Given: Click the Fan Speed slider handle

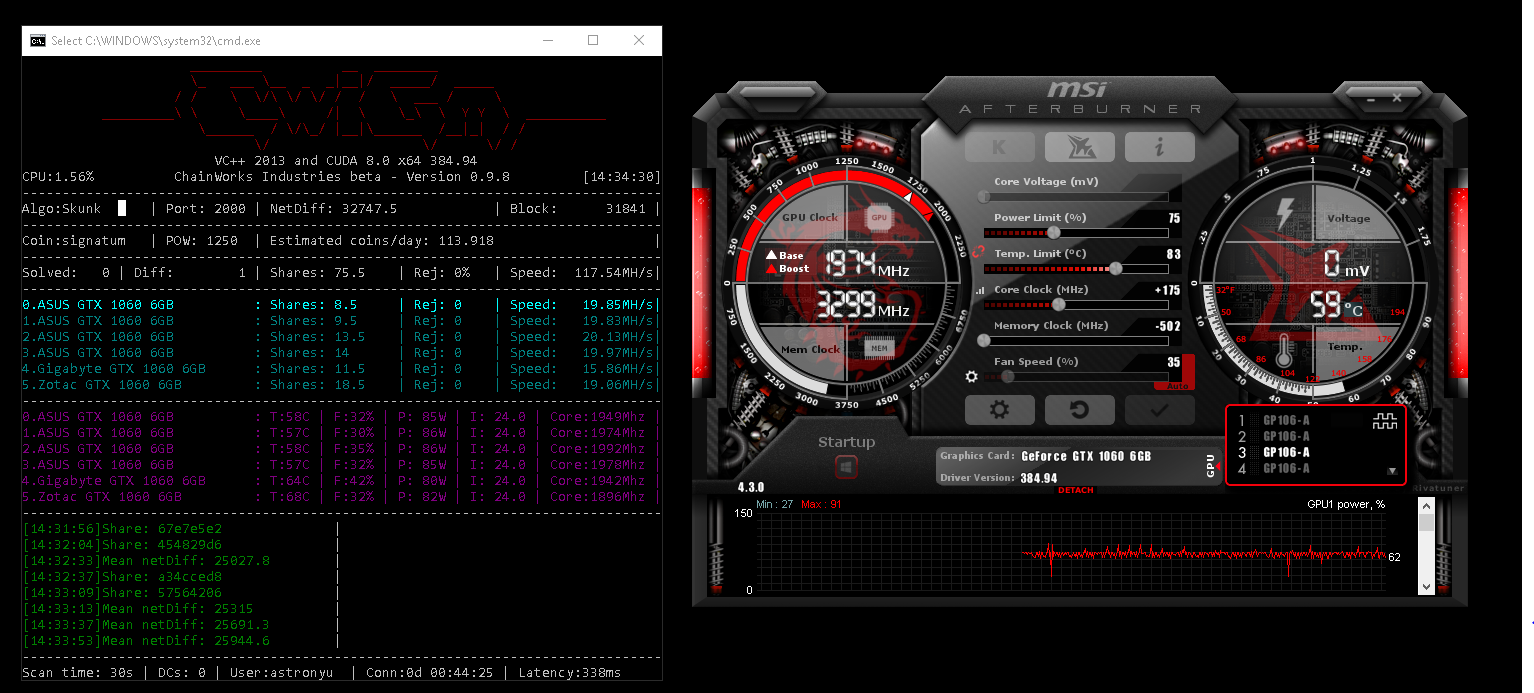Looking at the screenshot, I should (x=1007, y=377).
